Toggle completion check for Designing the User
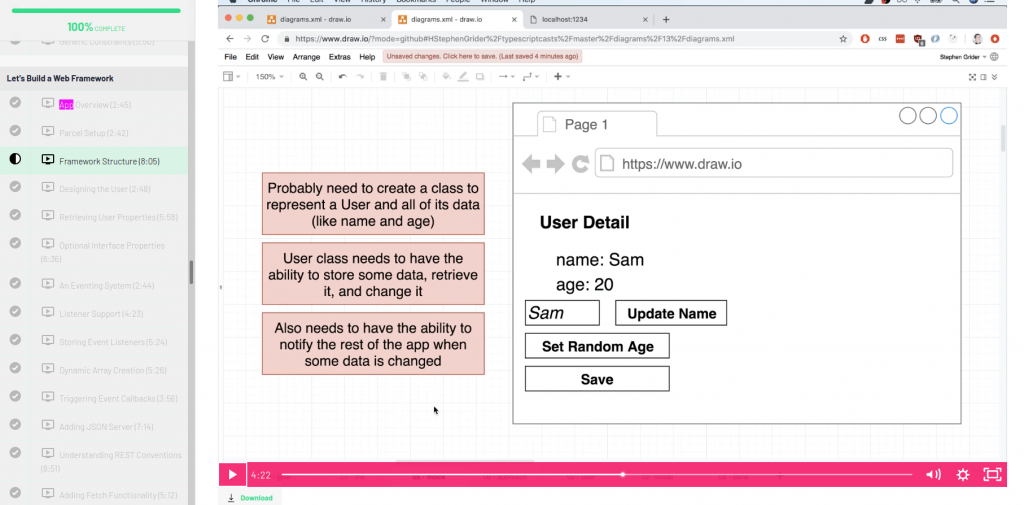Screen dimensions: 1024x505 coord(15,187)
